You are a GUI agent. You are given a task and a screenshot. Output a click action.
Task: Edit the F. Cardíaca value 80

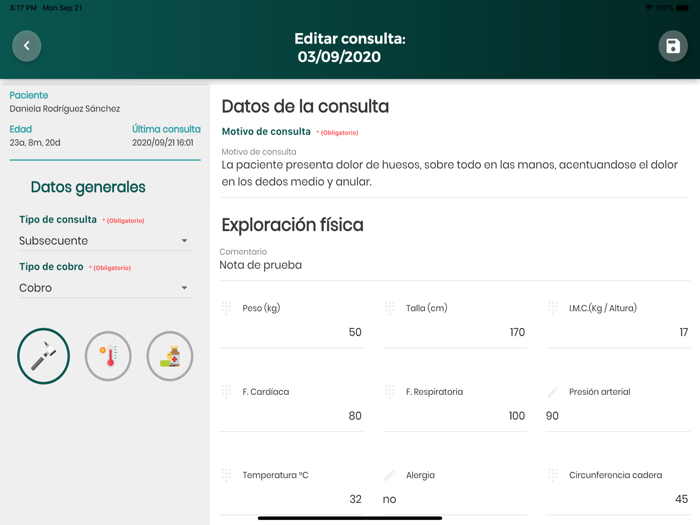click(292, 416)
